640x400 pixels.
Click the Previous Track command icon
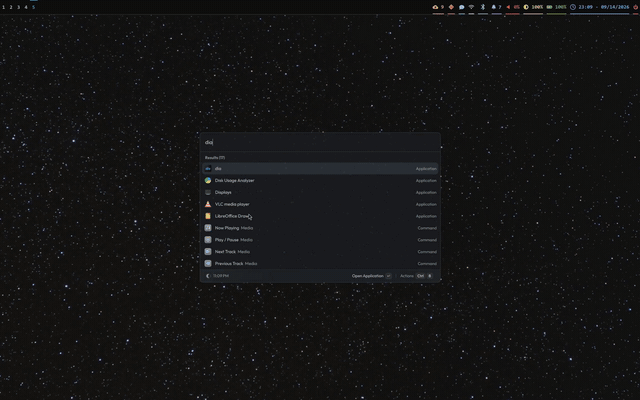pyautogui.click(x=208, y=263)
